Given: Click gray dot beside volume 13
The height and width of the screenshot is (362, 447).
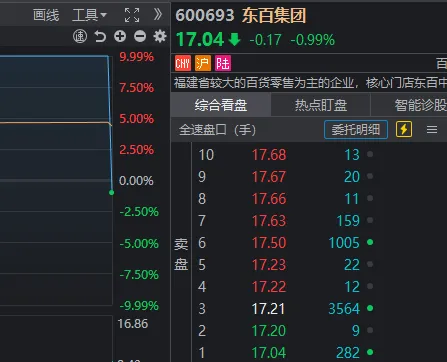Looking at the screenshot, I should 370,154.
